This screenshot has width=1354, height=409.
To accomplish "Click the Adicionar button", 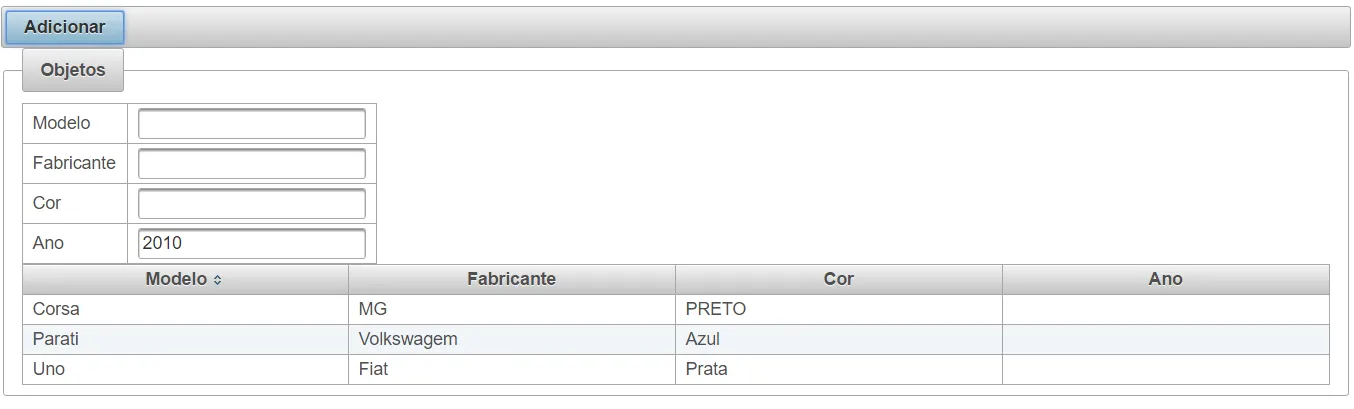I will pyautogui.click(x=65, y=28).
